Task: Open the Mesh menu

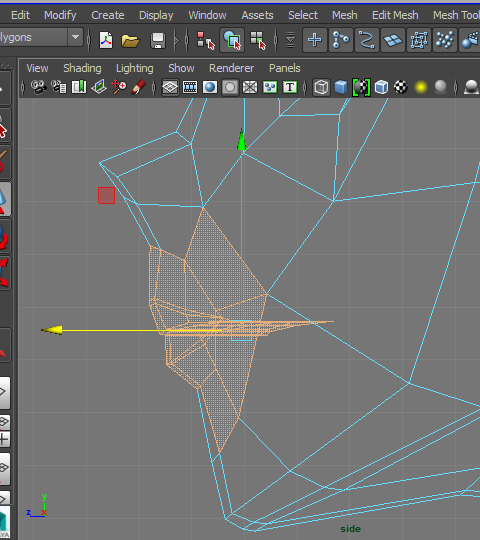Action: pyautogui.click(x=344, y=15)
